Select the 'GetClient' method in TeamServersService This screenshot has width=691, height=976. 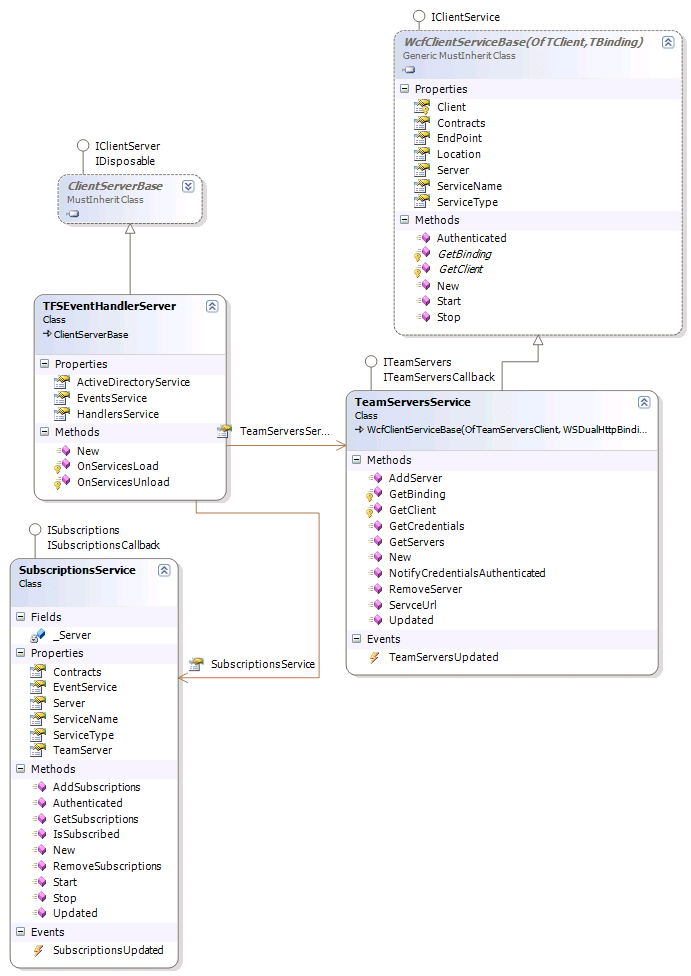[412, 510]
